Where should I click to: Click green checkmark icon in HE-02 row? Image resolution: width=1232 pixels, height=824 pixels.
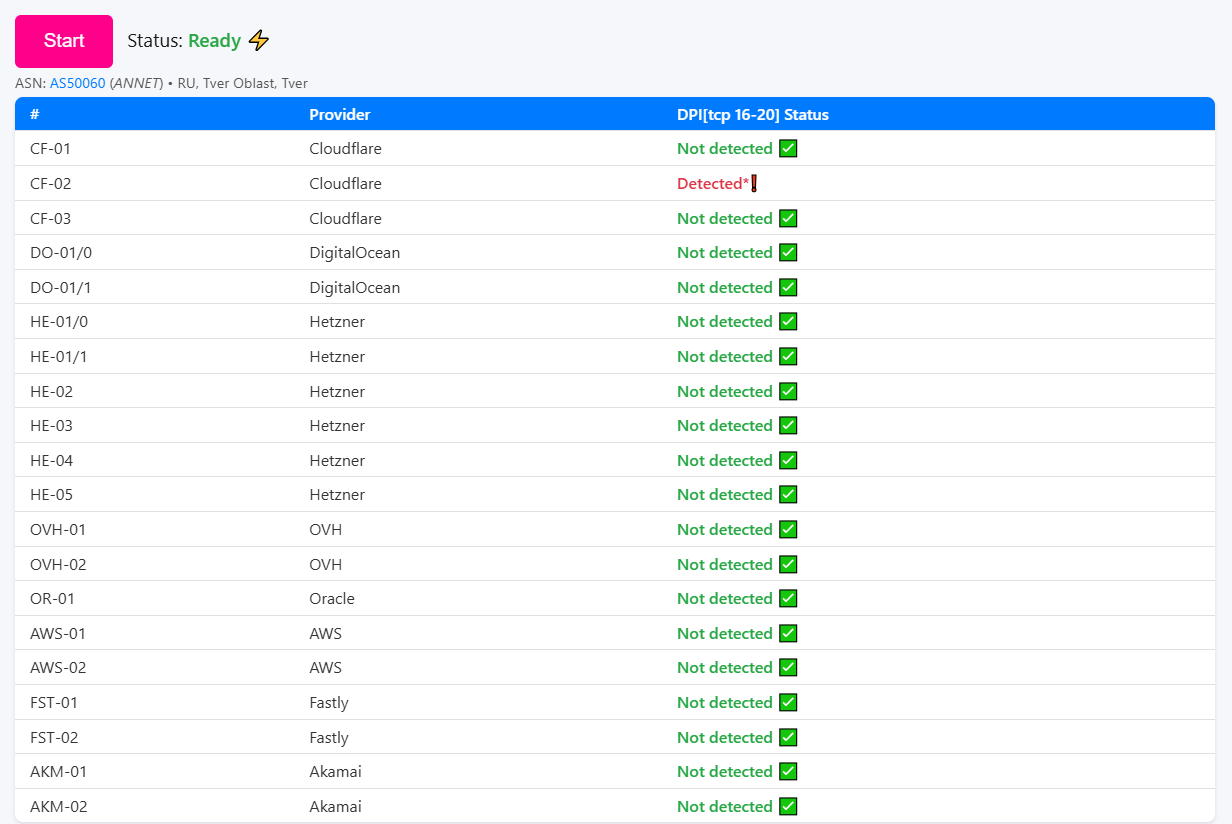tap(788, 391)
